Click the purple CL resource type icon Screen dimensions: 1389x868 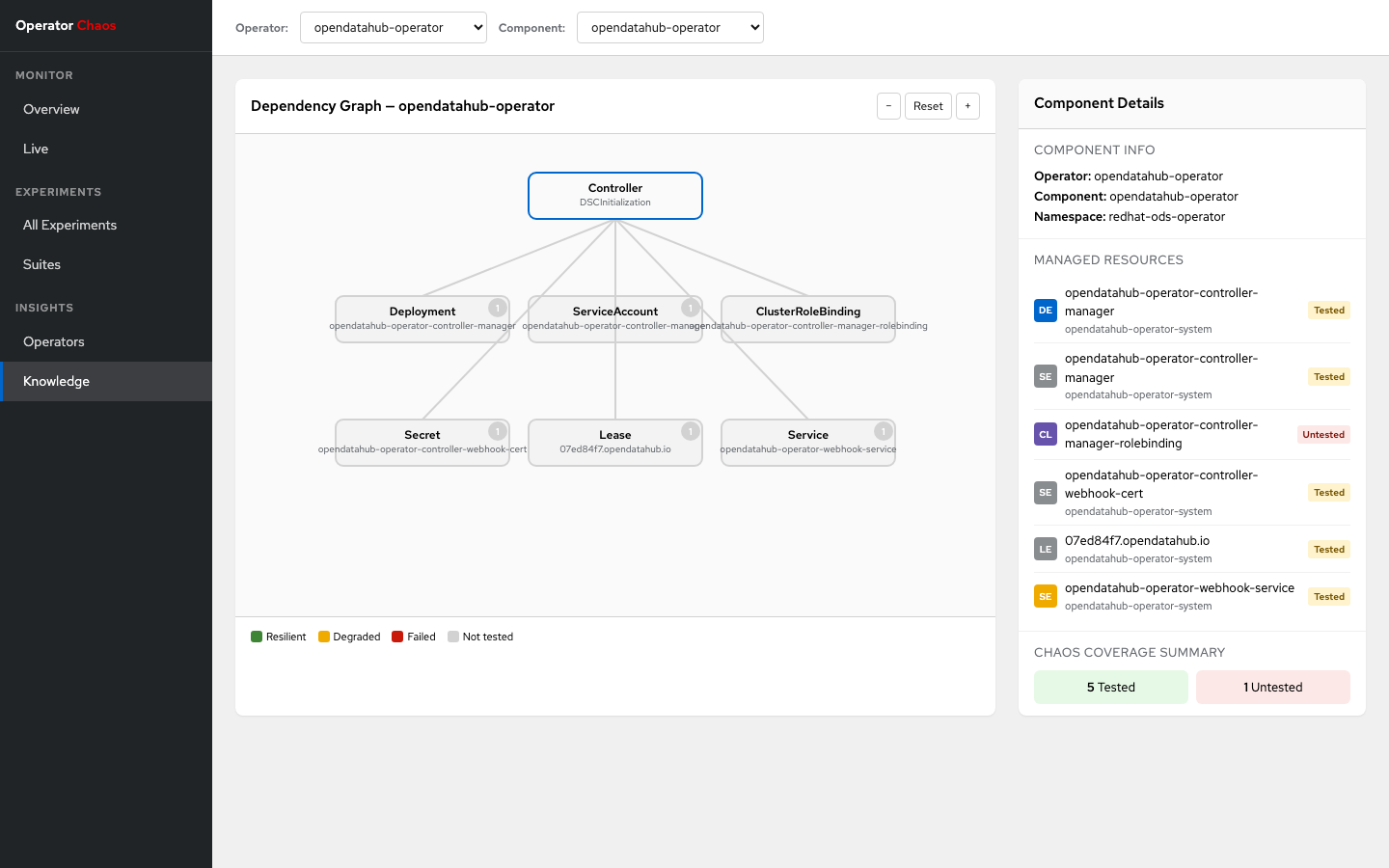(1045, 434)
